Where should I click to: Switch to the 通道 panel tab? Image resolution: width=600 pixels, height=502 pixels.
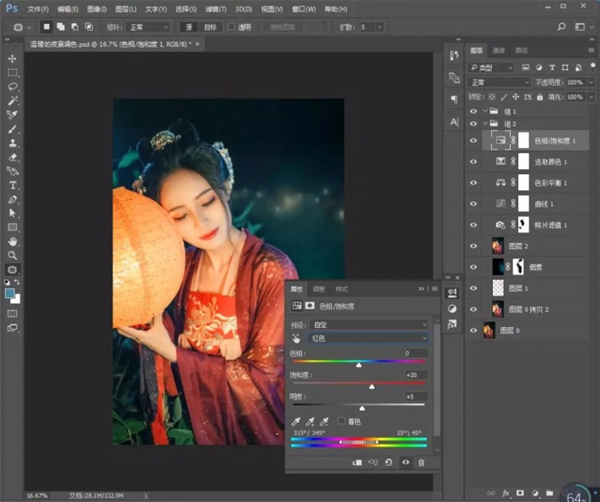tap(496, 49)
